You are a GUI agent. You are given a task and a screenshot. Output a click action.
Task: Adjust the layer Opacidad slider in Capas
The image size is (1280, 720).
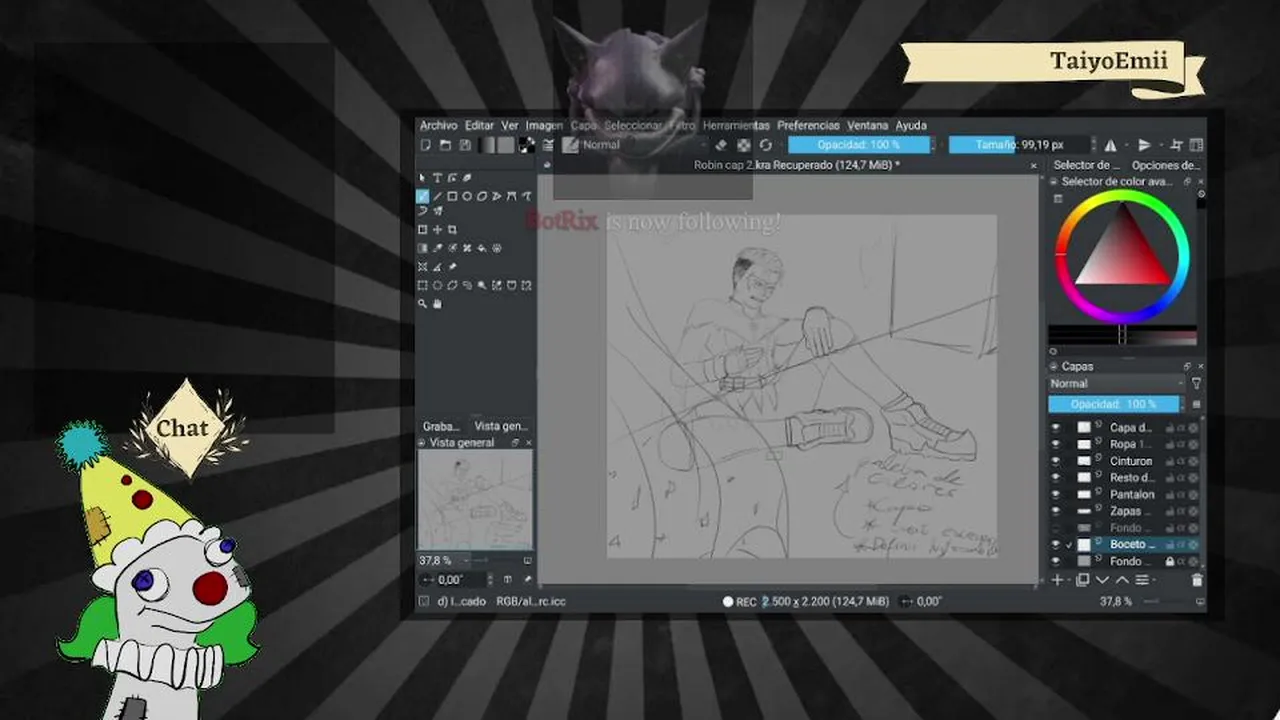[1114, 404]
